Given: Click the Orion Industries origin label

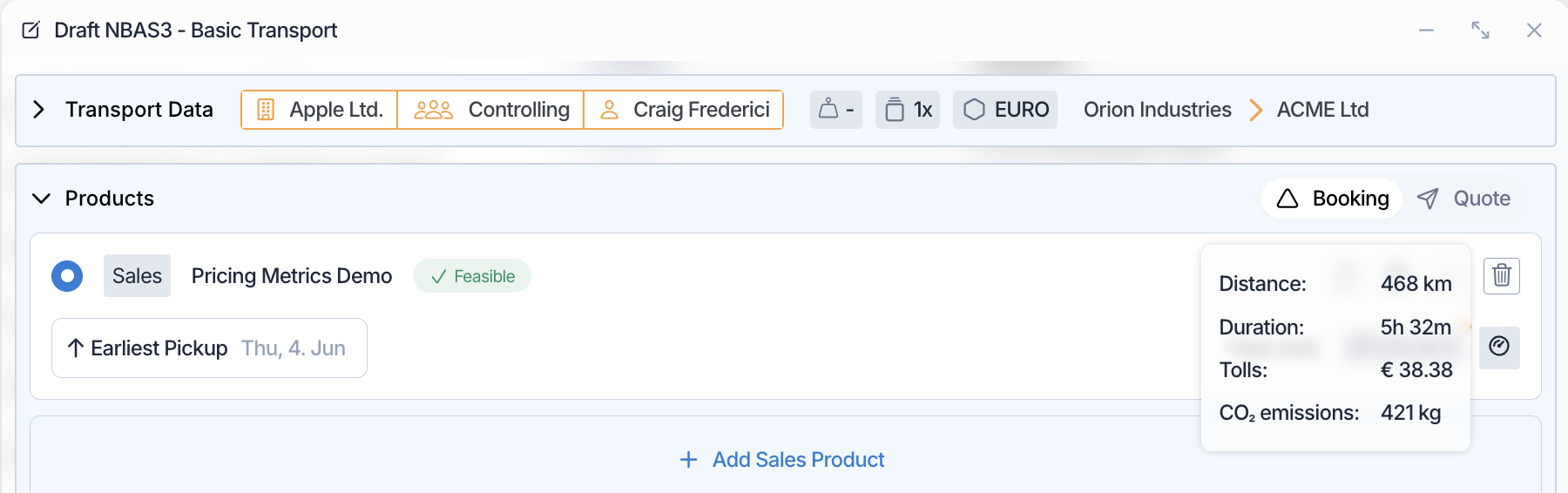Looking at the screenshot, I should [1157, 110].
